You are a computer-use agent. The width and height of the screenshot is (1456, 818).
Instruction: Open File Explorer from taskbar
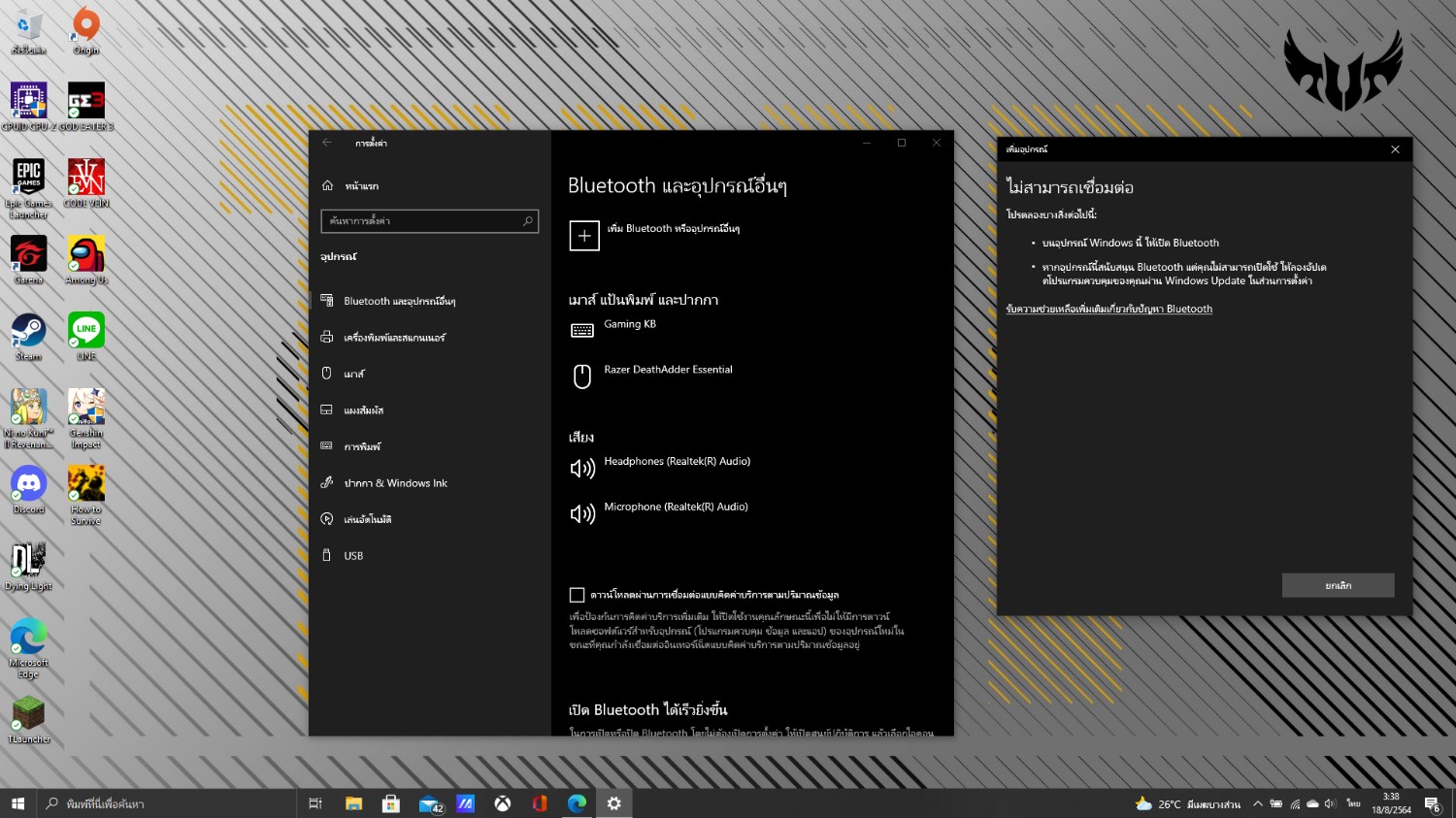[353, 803]
